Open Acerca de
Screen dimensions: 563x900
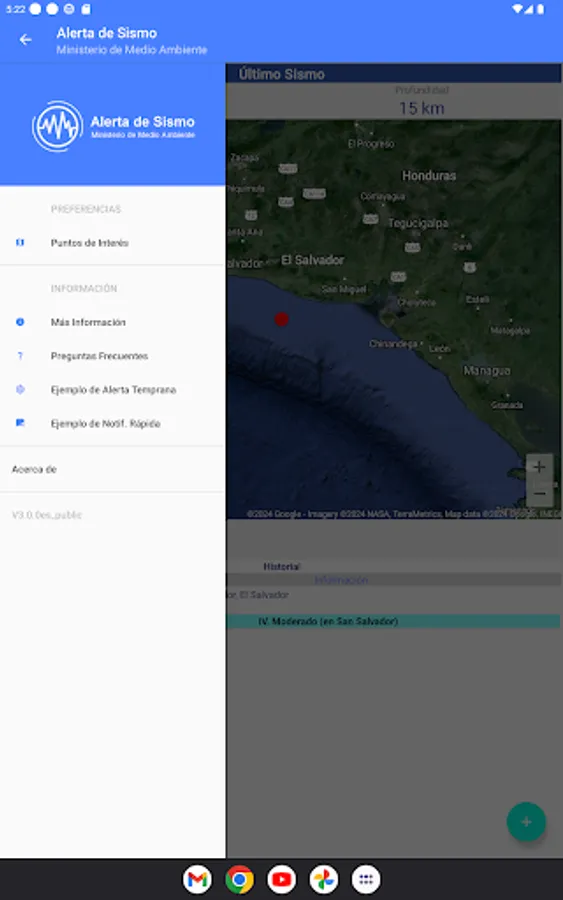[112, 470]
